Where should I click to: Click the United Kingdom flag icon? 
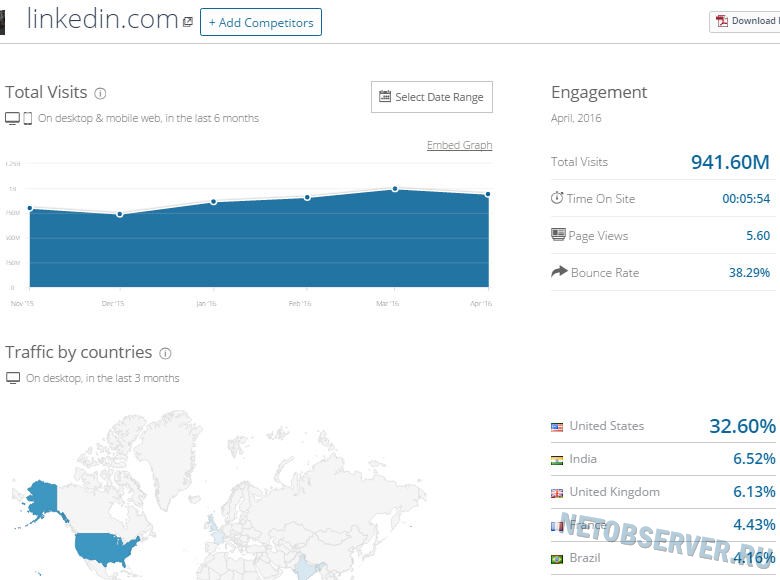[557, 493]
